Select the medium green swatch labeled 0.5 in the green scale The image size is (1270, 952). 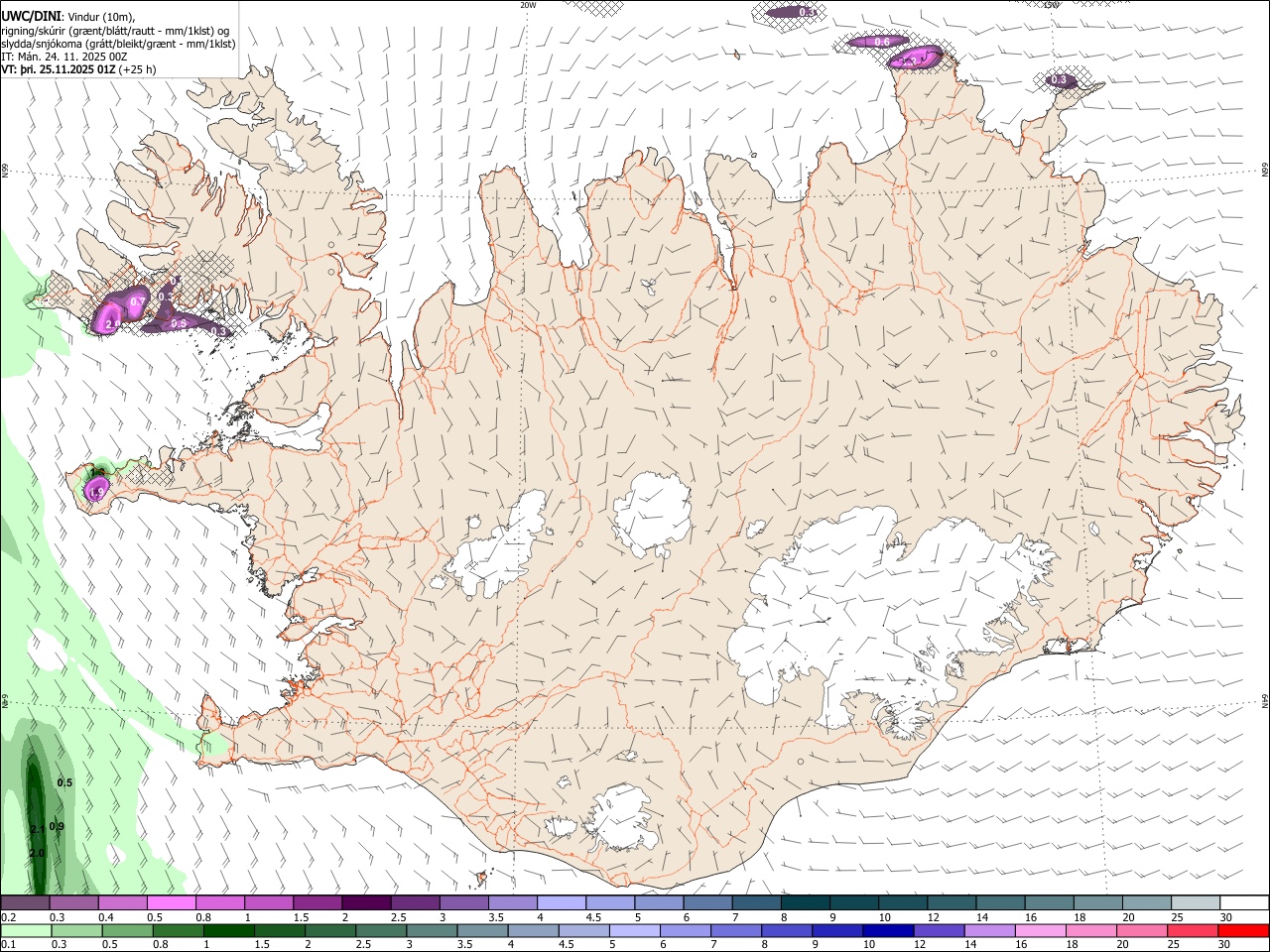[127, 930]
